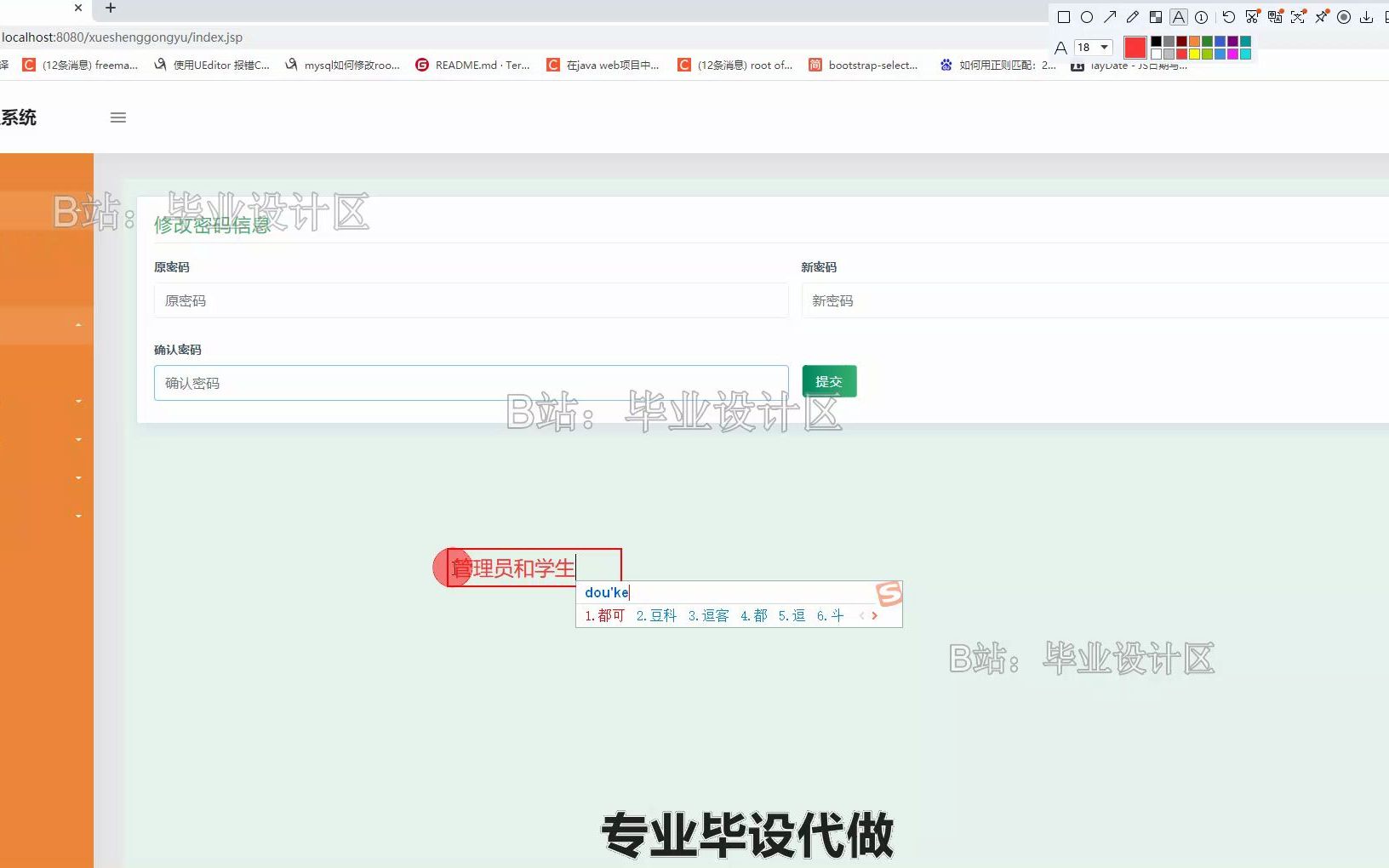Go to next IME candidate page
This screenshot has width=1389, height=868.
[x=874, y=615]
